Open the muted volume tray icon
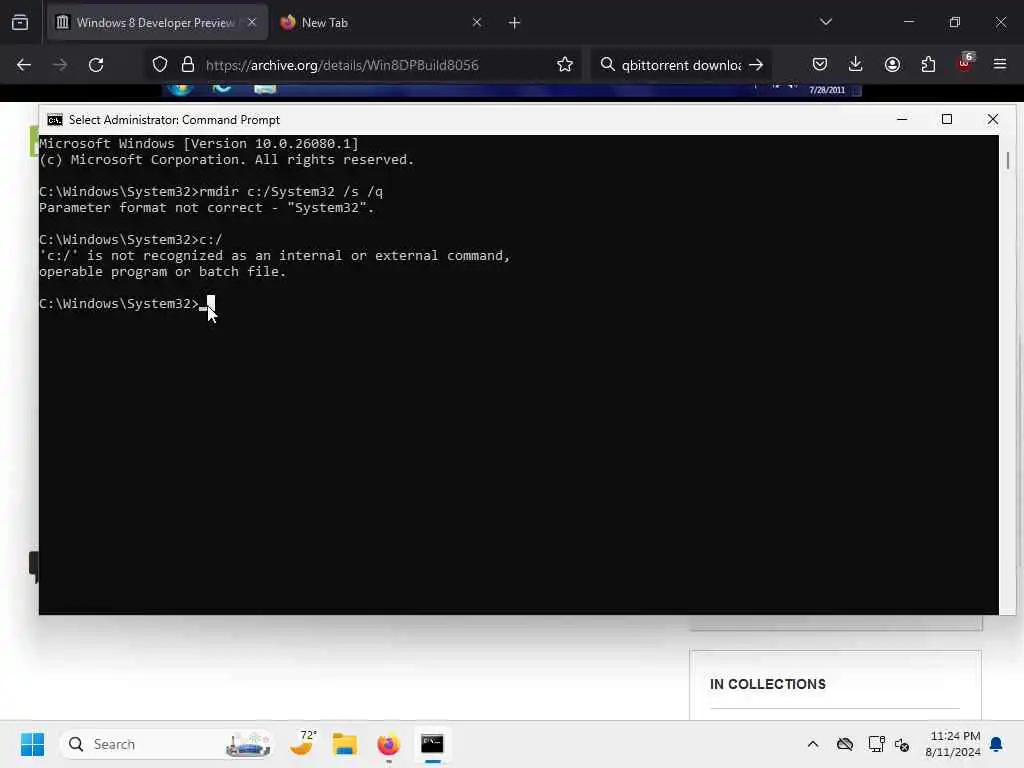 click(x=902, y=744)
